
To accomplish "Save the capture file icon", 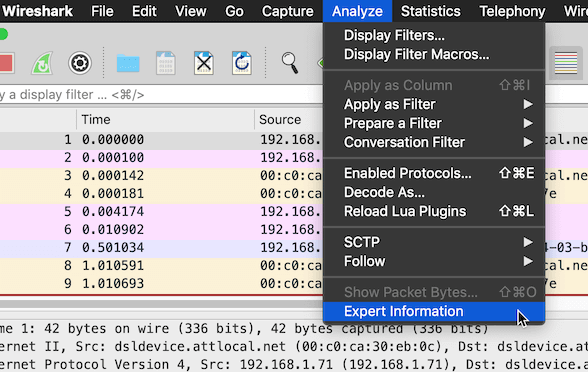I will point(166,63).
